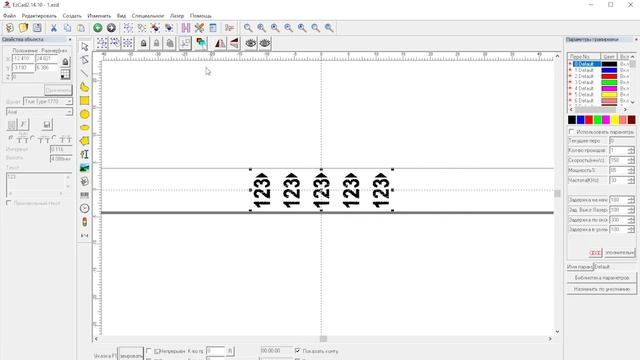Click the Hatch tool icon
The width and height of the screenshot is (640, 360).
(x=186, y=28)
